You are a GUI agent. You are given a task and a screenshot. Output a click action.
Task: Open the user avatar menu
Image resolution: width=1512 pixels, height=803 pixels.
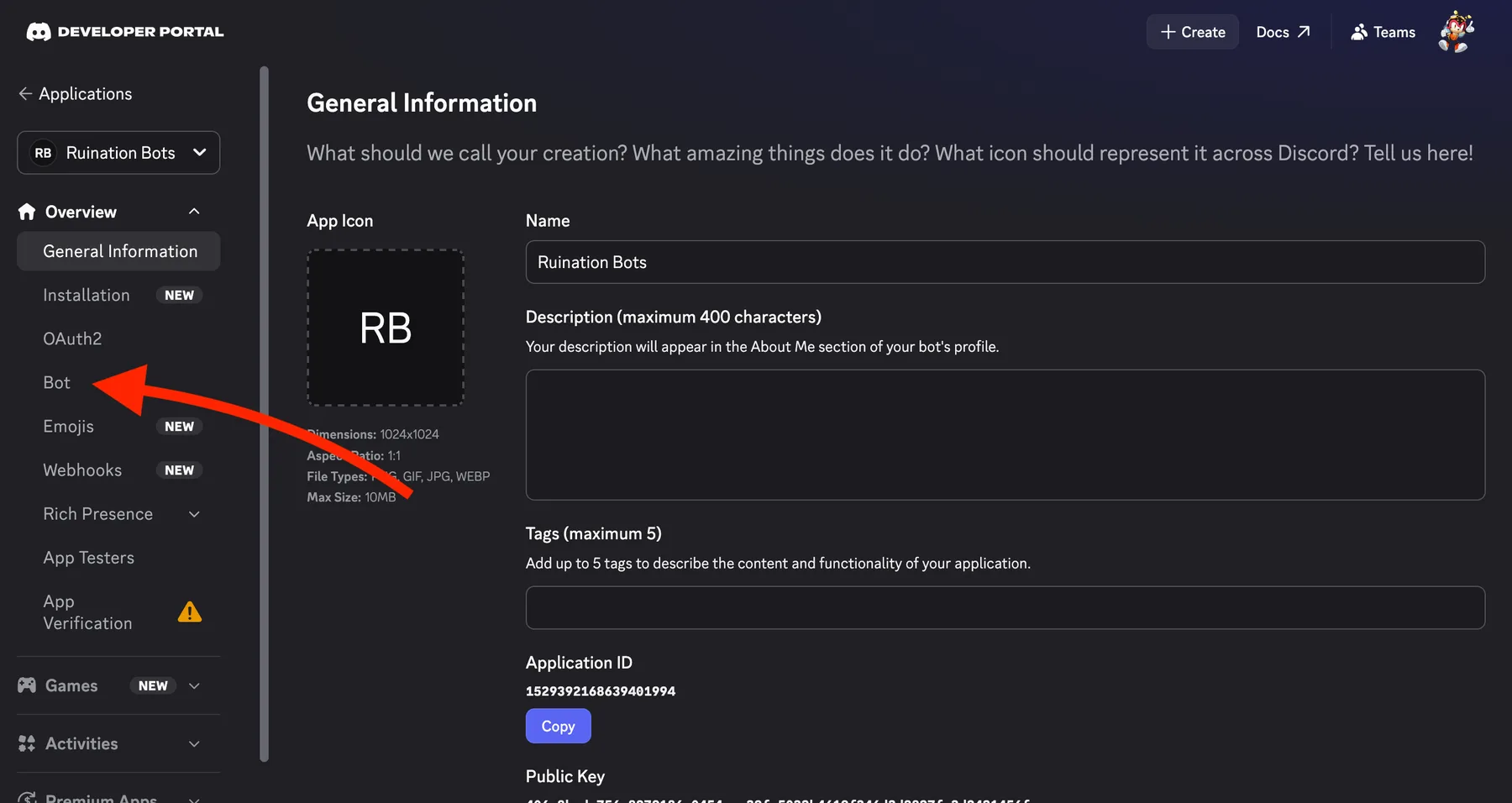[x=1457, y=32]
